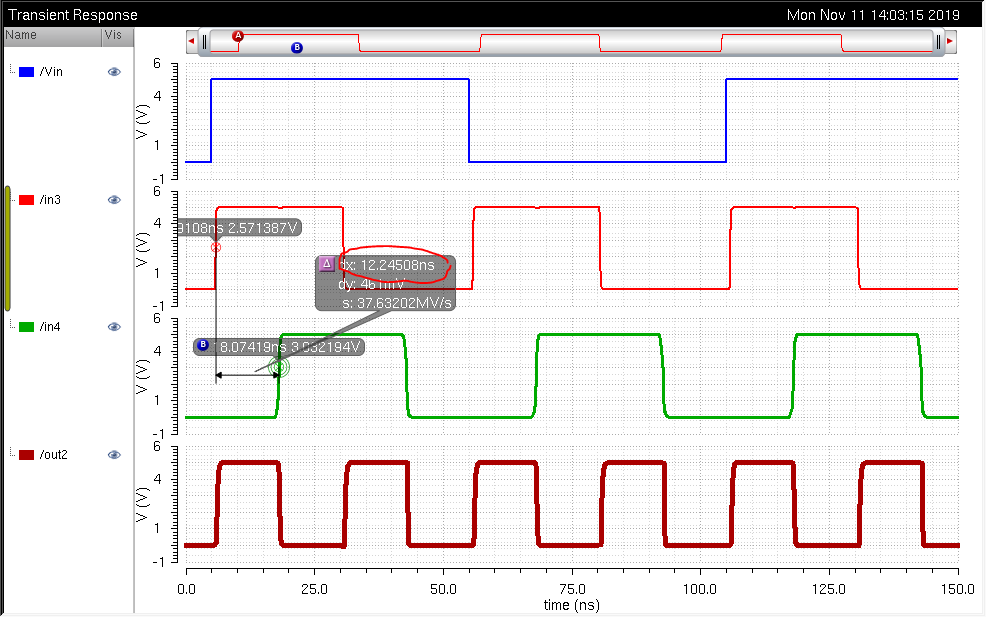Click the green marker B point on /in4
The image size is (986, 617).
(x=279, y=367)
